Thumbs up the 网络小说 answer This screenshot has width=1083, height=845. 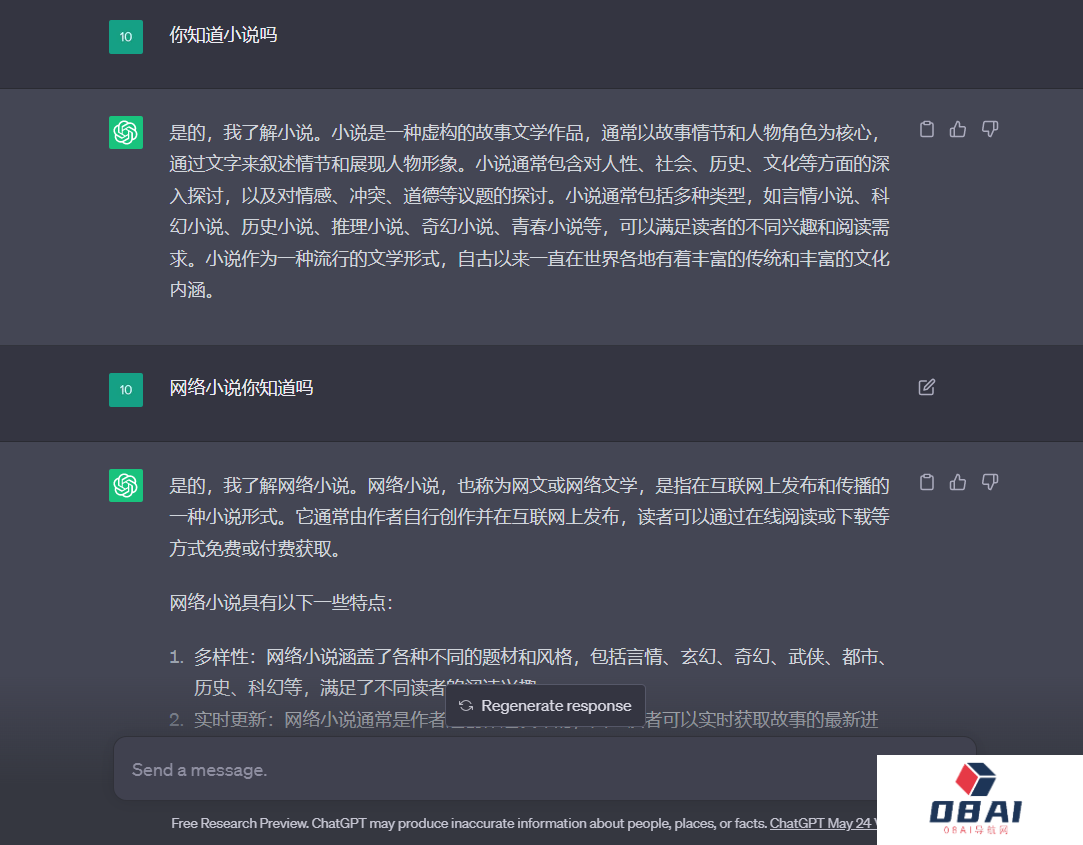957,482
